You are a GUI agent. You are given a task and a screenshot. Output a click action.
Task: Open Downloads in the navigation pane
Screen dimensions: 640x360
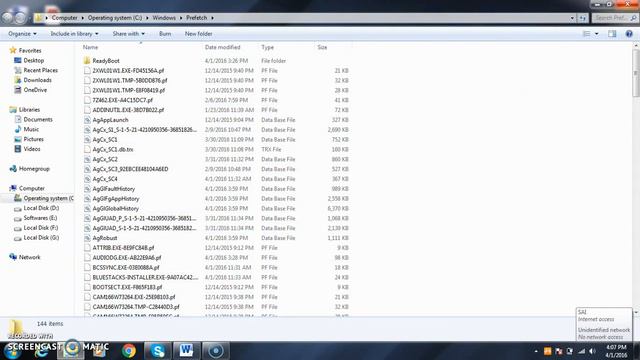tap(37, 80)
